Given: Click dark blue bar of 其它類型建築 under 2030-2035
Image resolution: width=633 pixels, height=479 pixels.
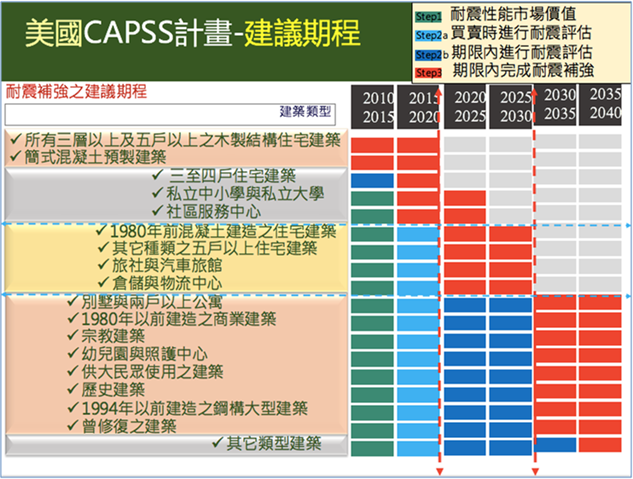Looking at the screenshot, I should tap(555, 445).
